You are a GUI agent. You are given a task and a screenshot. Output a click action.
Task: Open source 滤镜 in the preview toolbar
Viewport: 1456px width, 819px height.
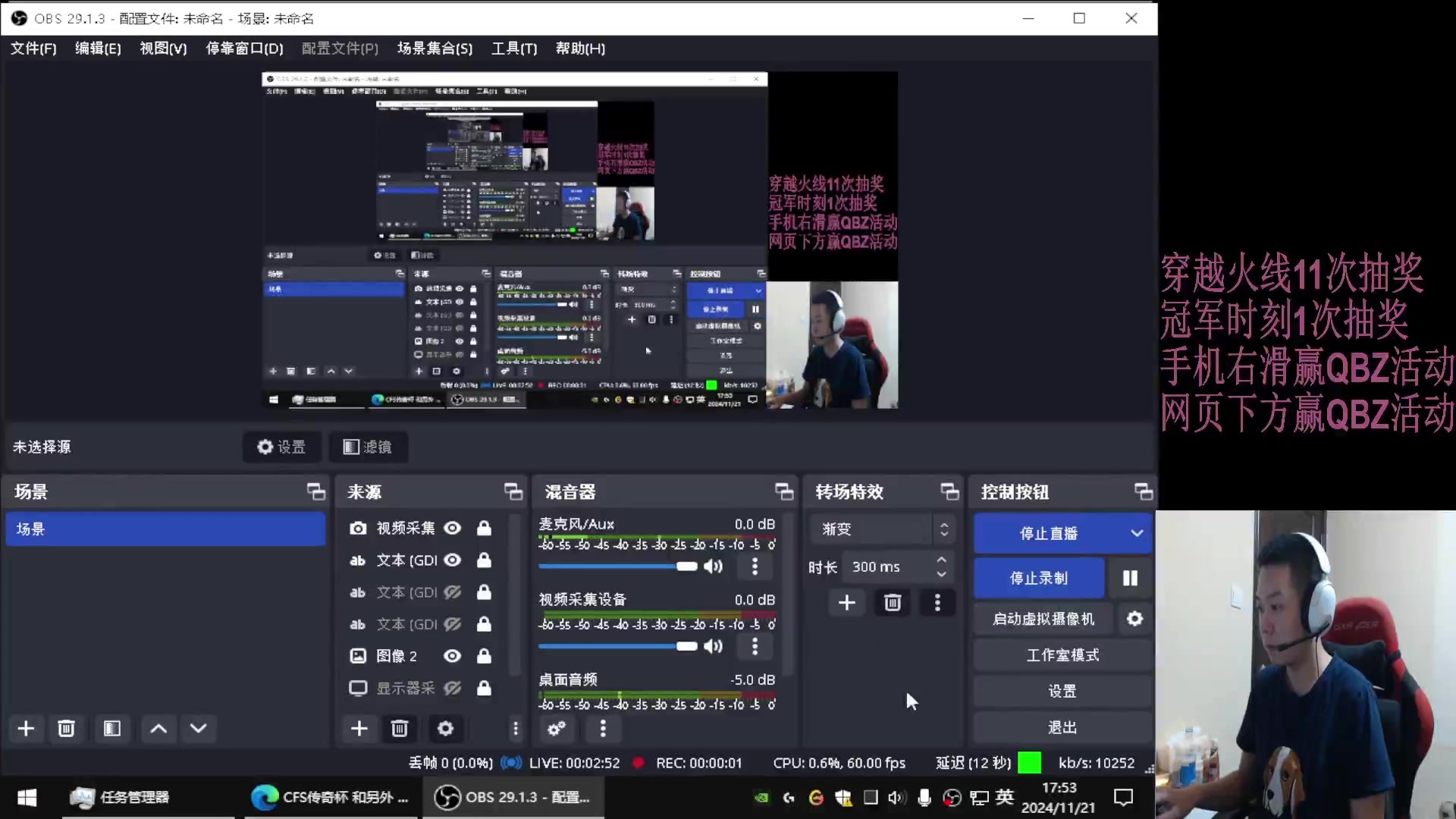[x=368, y=447]
